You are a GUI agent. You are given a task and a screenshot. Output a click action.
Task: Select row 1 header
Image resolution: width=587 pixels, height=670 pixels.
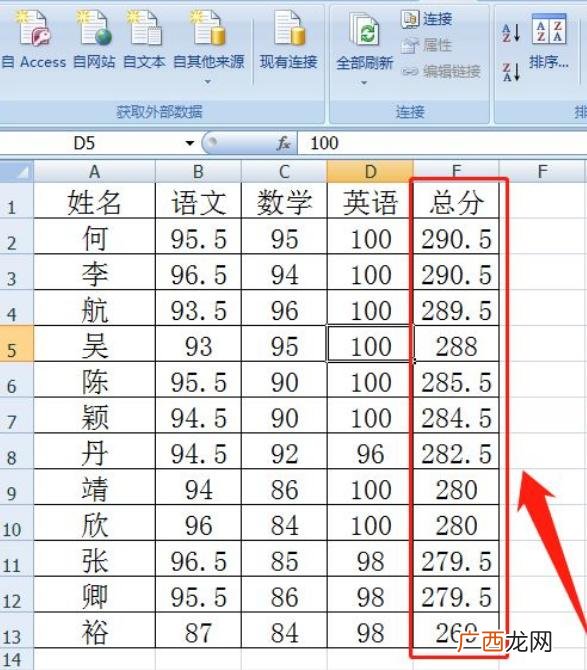[x=17, y=200]
